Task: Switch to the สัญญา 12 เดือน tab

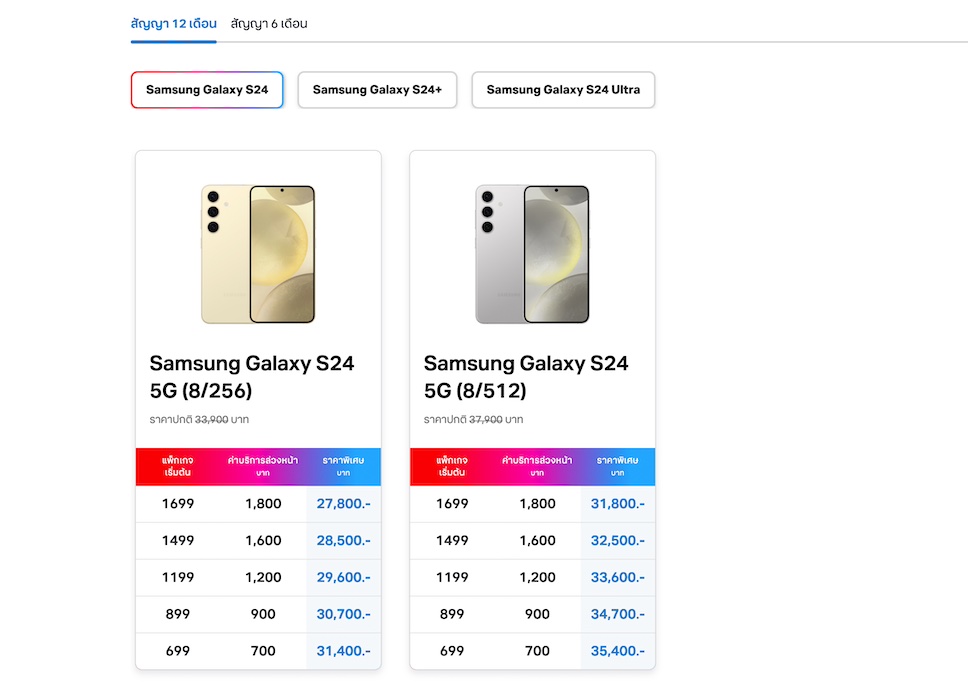Action: pyautogui.click(x=173, y=23)
